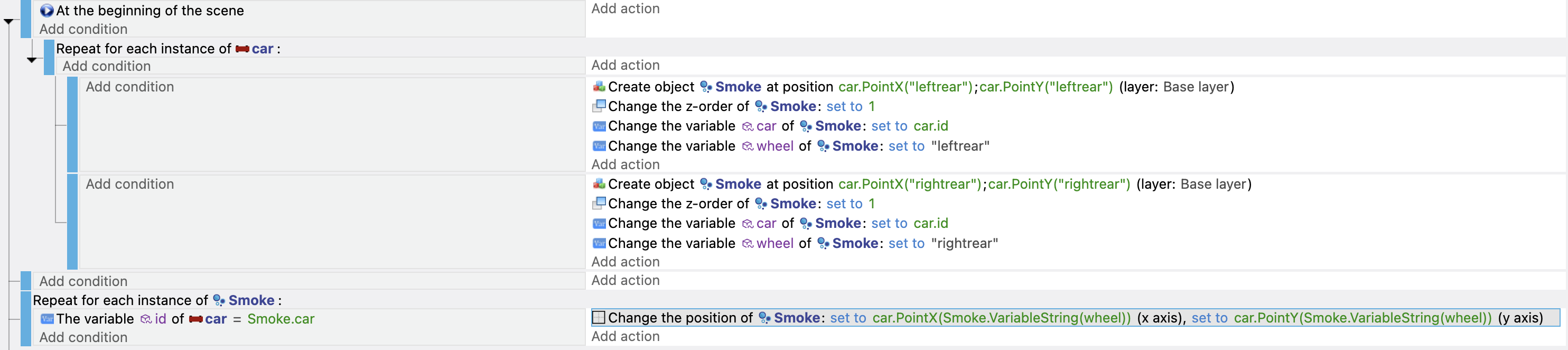Click the 'set to car.id' value in the rightrear block
Image resolution: width=1568 pixels, height=350 pixels.
[909, 224]
